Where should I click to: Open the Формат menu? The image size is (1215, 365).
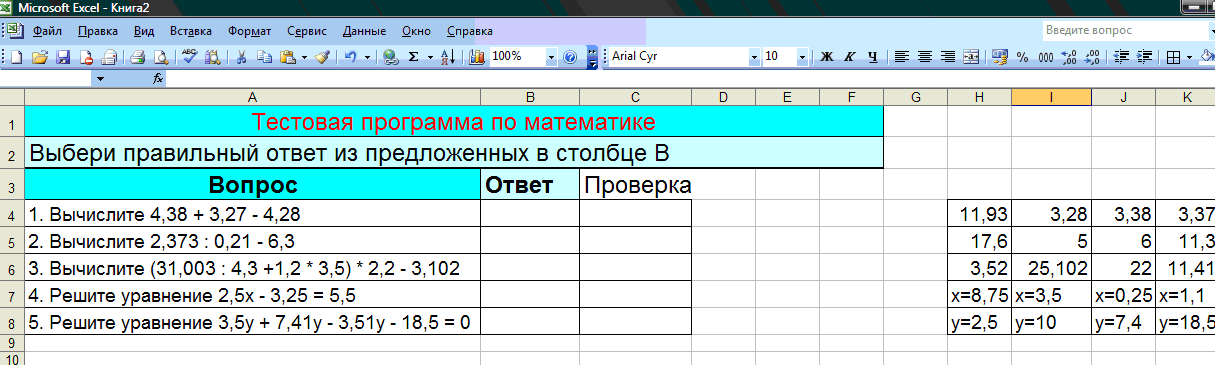(250, 31)
